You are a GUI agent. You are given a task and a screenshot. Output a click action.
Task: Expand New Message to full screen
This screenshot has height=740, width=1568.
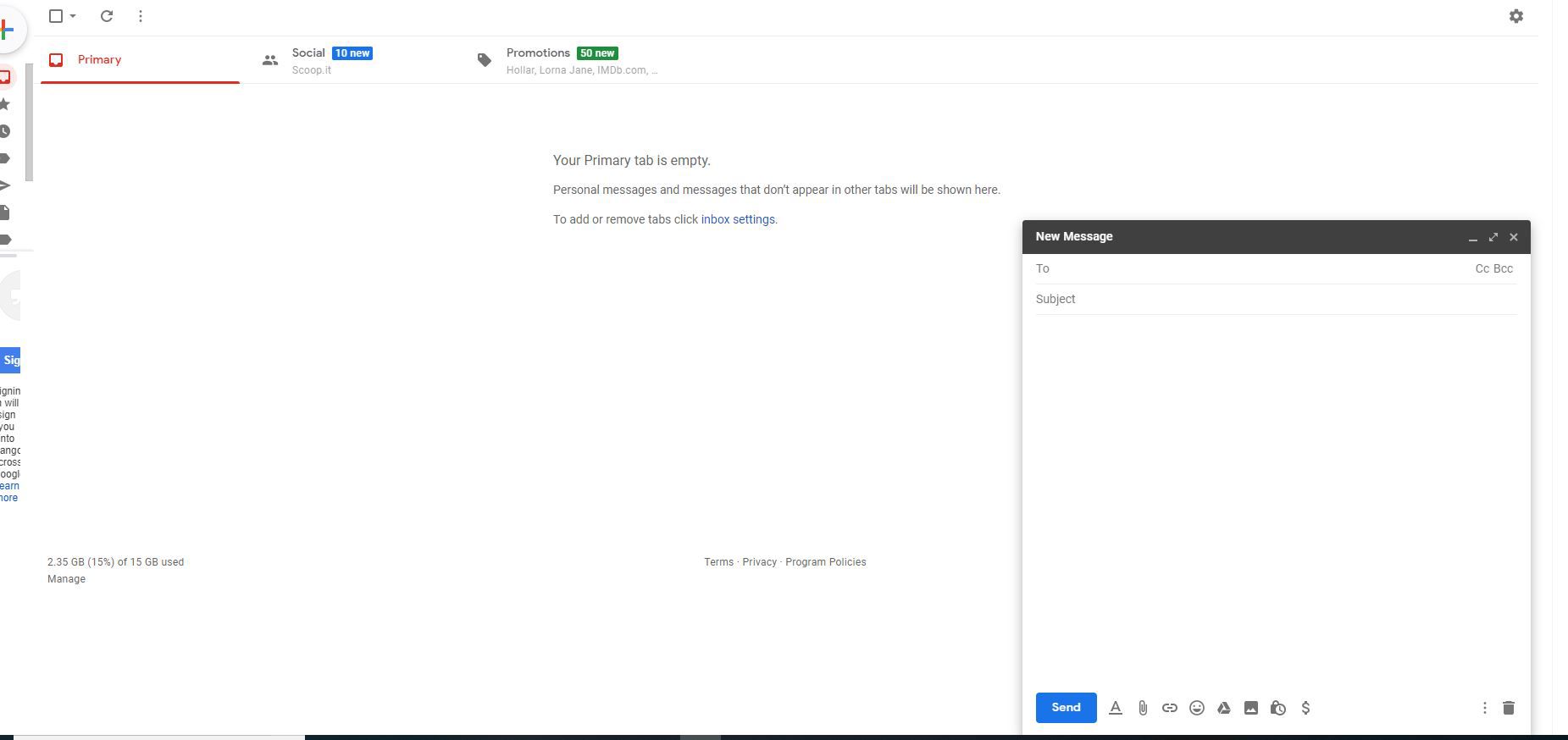(x=1493, y=237)
